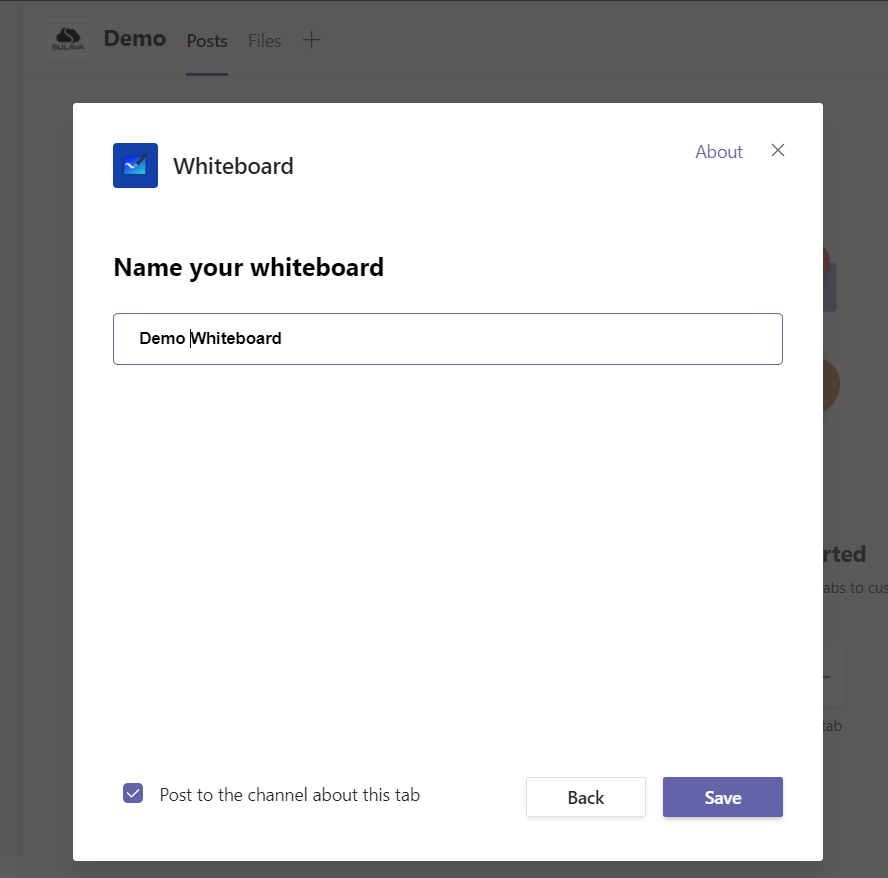This screenshot has width=888, height=878.
Task: Switch to the Posts tab
Action: pyautogui.click(x=207, y=41)
